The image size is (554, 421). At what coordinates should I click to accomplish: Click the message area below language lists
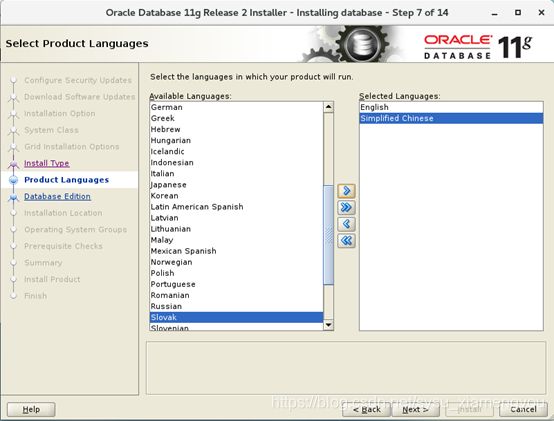(346, 368)
